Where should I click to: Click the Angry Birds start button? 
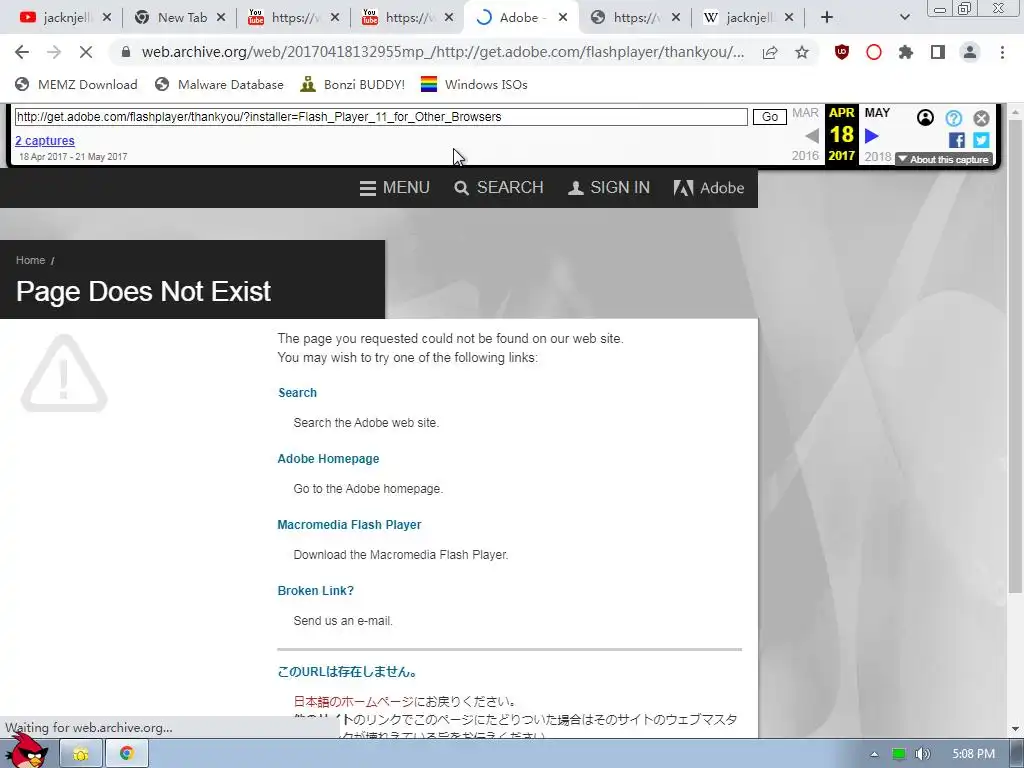(27, 751)
